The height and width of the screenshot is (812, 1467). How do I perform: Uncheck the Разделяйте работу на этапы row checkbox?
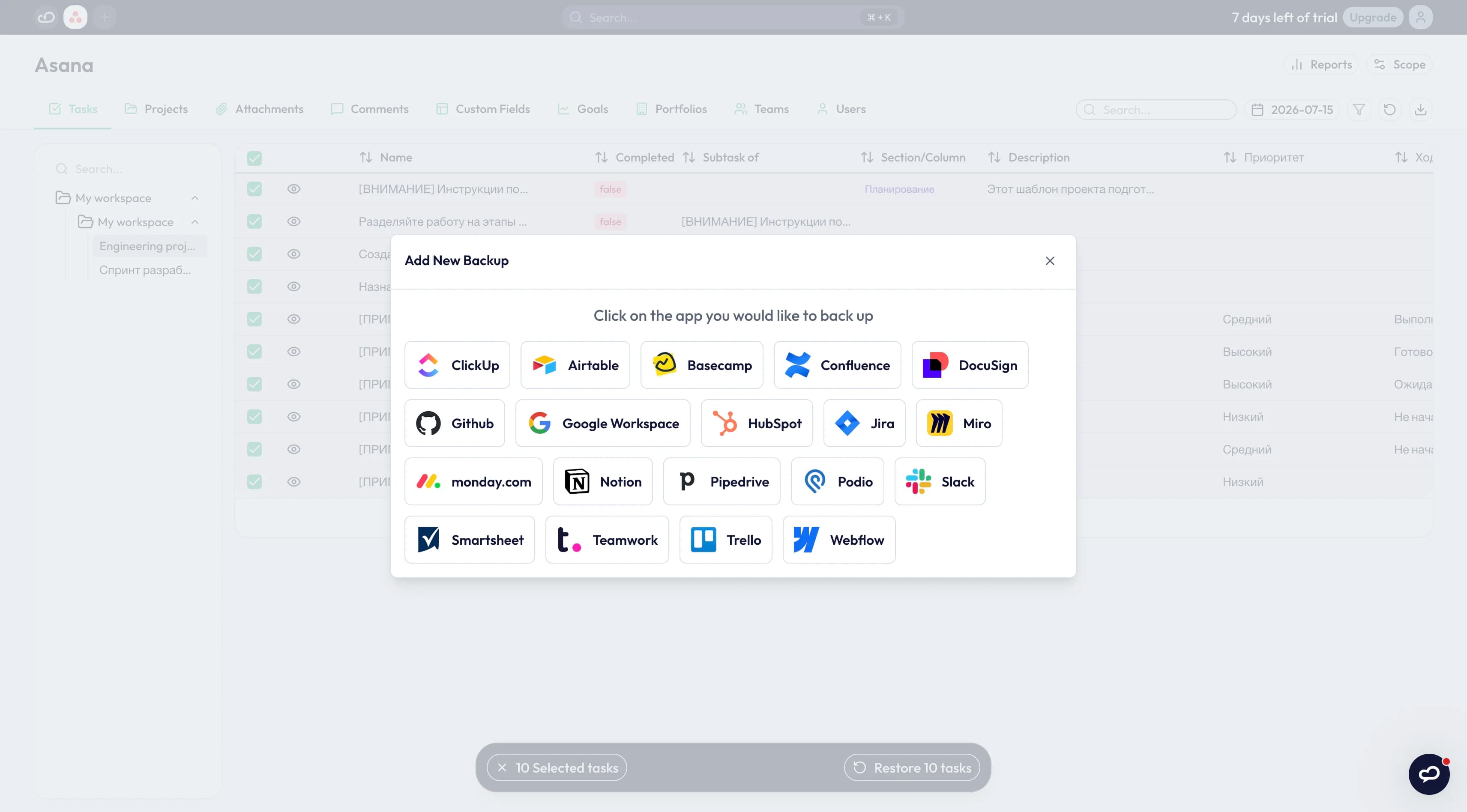pos(254,221)
